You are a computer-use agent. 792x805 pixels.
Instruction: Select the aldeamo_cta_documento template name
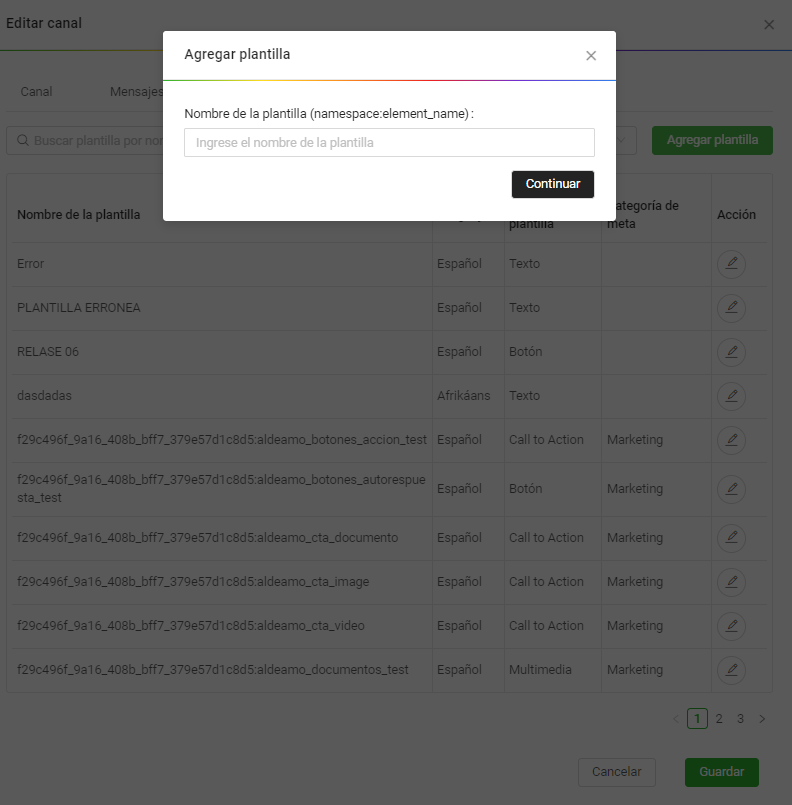tap(207, 538)
